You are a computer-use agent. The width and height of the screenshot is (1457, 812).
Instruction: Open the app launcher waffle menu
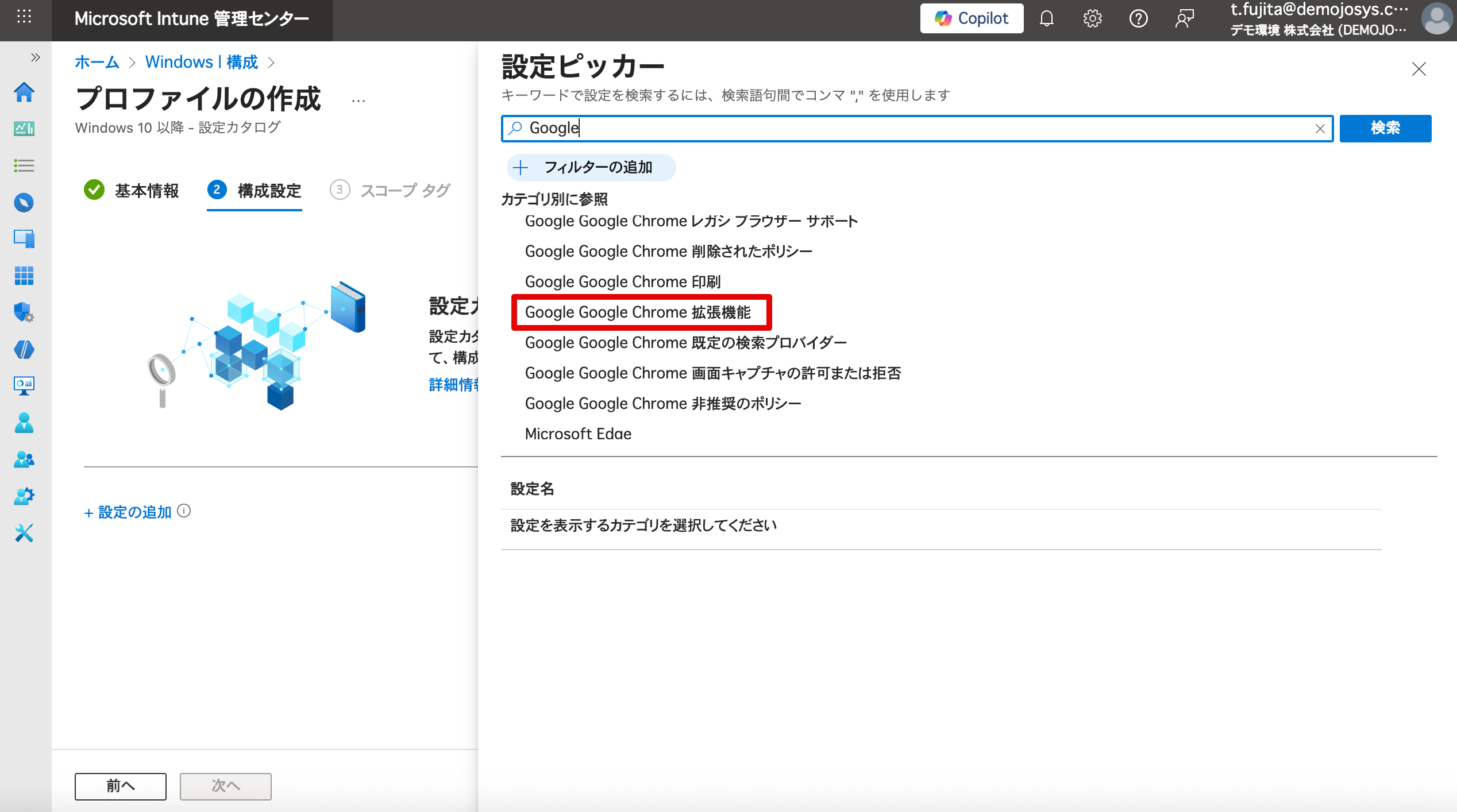pyautogui.click(x=24, y=17)
